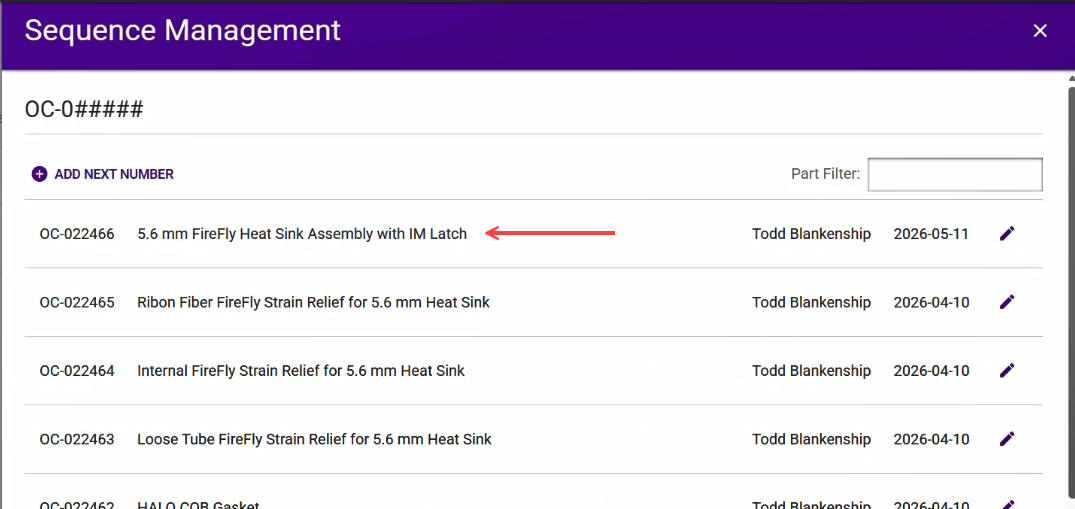Select part number OC-022463
1075x509 pixels.
[x=77, y=439]
